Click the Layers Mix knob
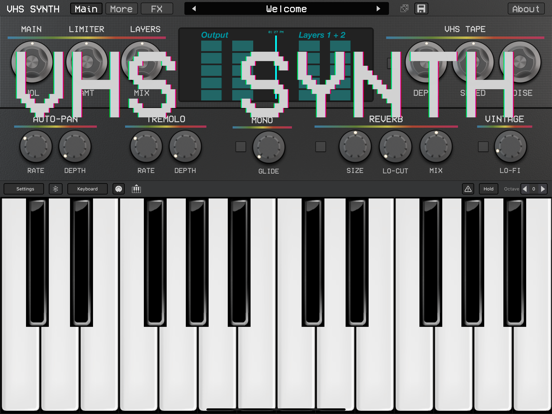Image resolution: width=552 pixels, height=414 pixels. click(x=142, y=62)
